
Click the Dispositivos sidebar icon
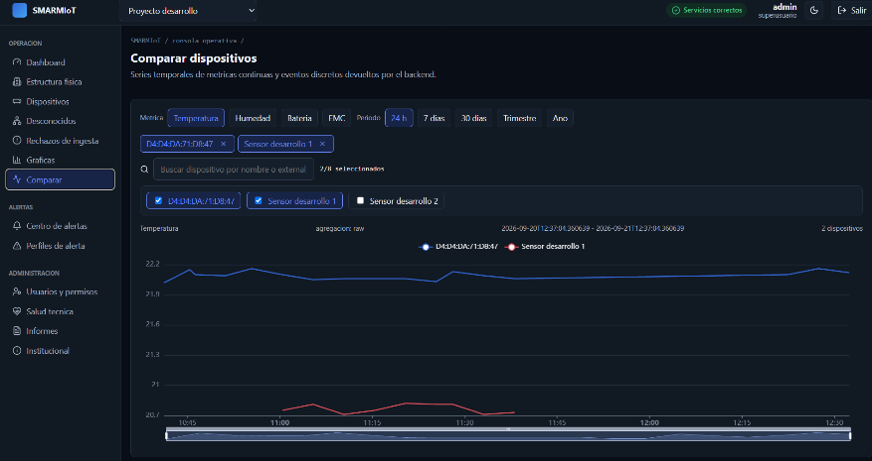17,101
